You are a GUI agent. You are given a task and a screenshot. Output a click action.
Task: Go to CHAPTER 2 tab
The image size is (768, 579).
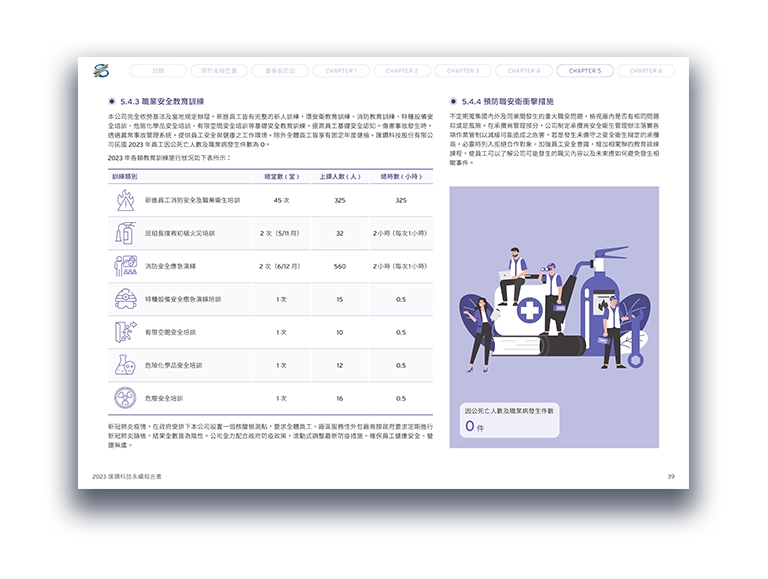point(402,71)
